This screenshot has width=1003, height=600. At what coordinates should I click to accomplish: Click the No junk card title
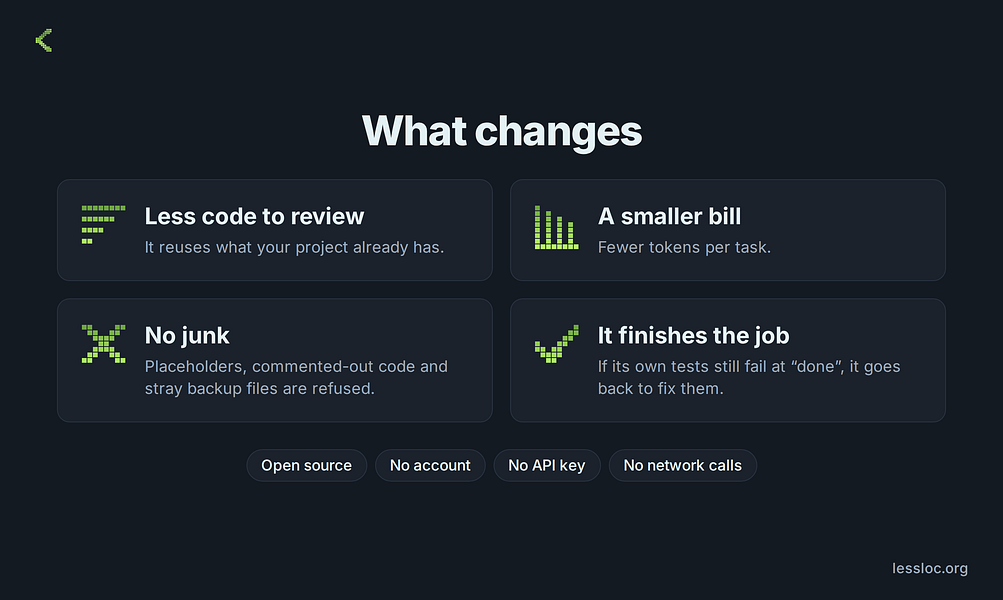187,336
